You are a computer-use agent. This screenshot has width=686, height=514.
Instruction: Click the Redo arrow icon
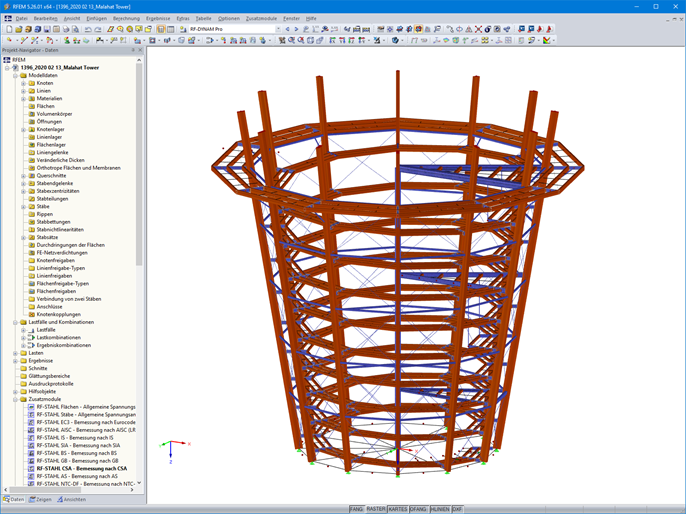[x=98, y=29]
